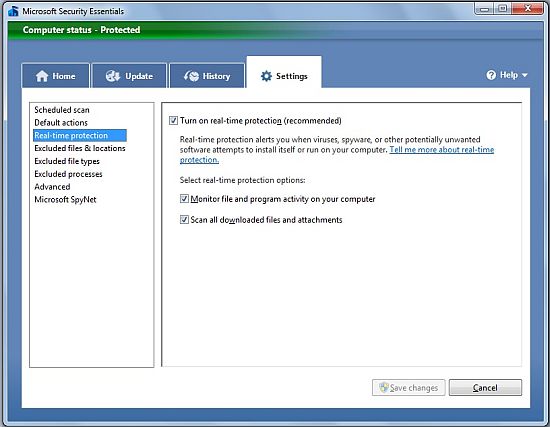
Task: Open Advanced settings entry
Action: pyautogui.click(x=52, y=187)
